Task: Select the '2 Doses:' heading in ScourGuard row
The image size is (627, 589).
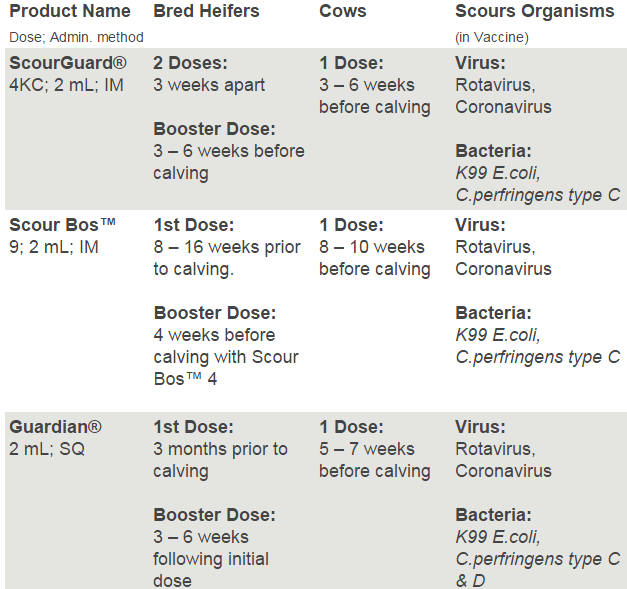Action: (190, 63)
